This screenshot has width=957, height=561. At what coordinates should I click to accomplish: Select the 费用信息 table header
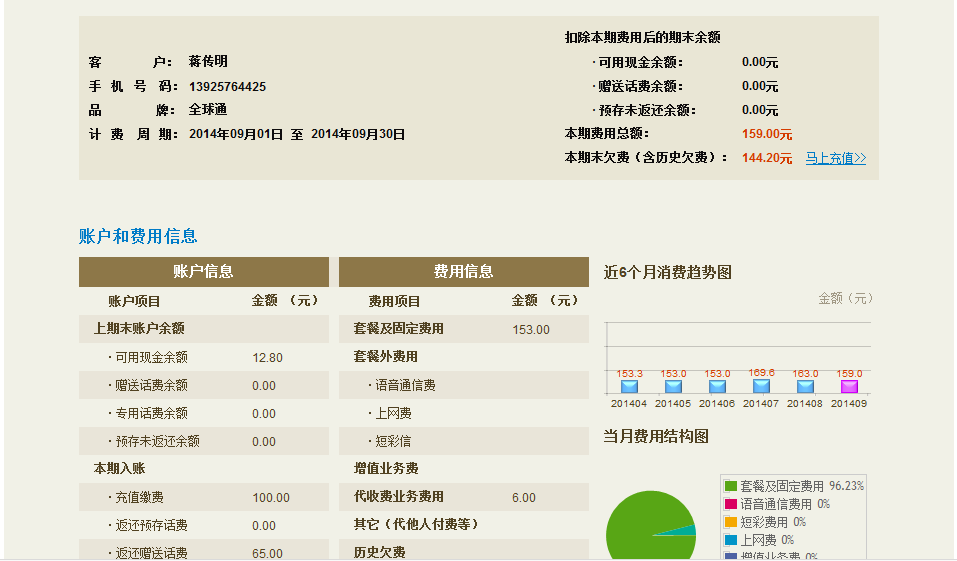[463, 272]
